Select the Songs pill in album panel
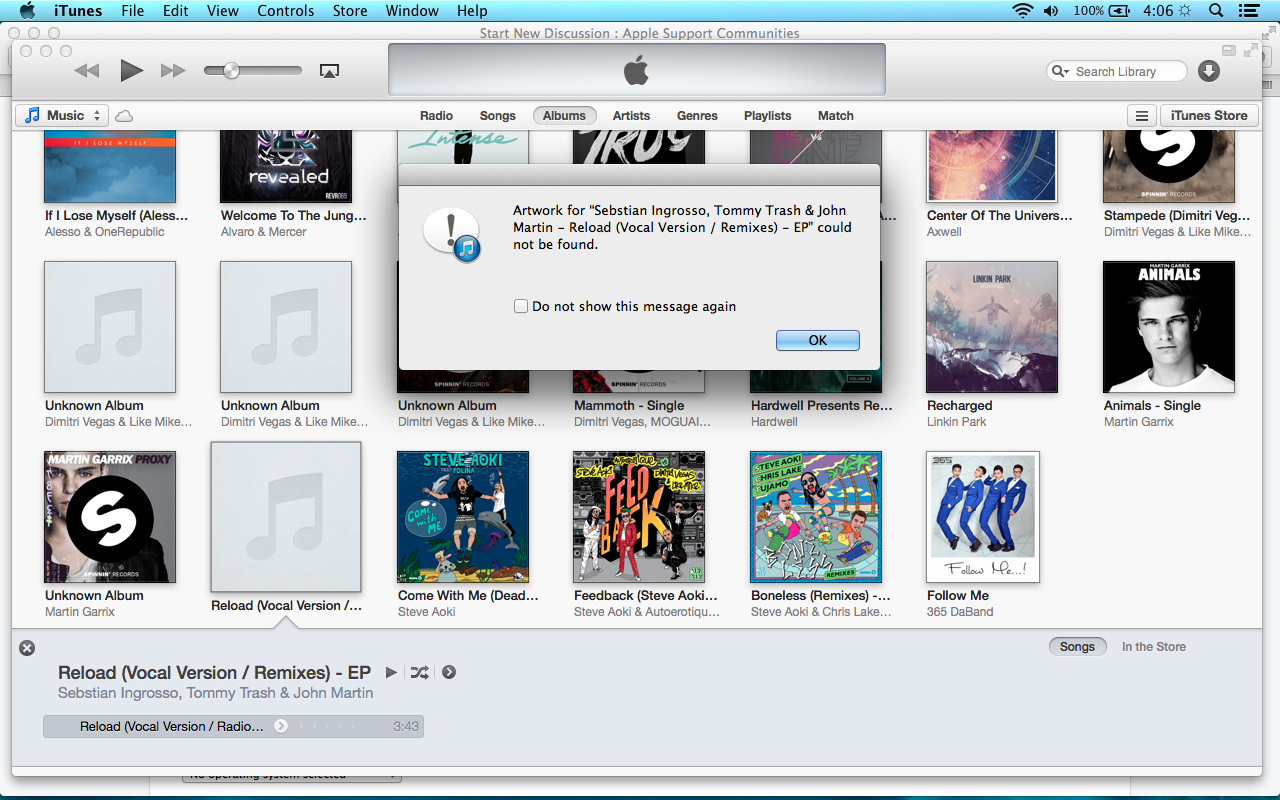 1077,647
